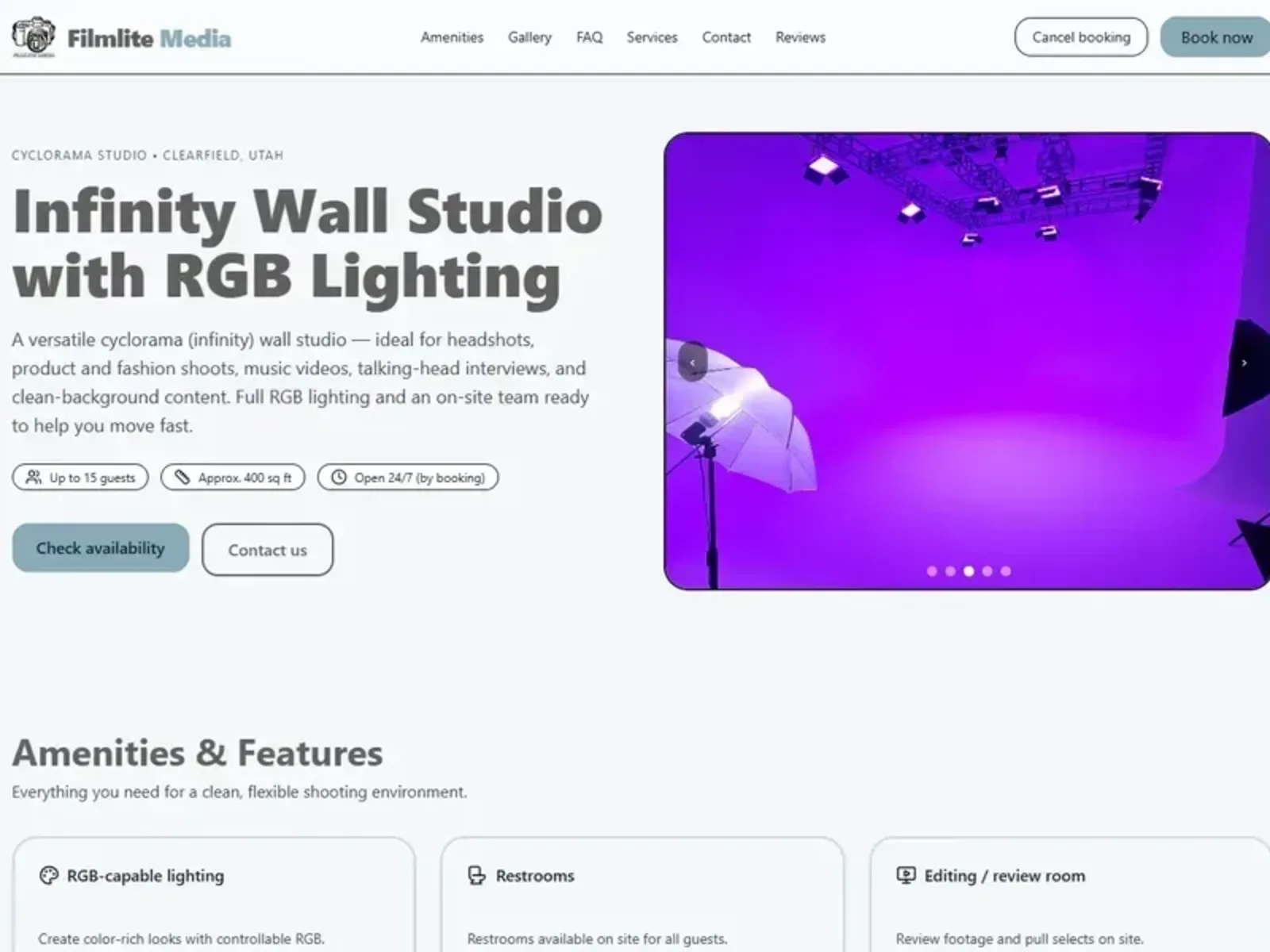Image resolution: width=1270 pixels, height=952 pixels.
Task: Open the Amenities nav link
Action: (x=452, y=37)
